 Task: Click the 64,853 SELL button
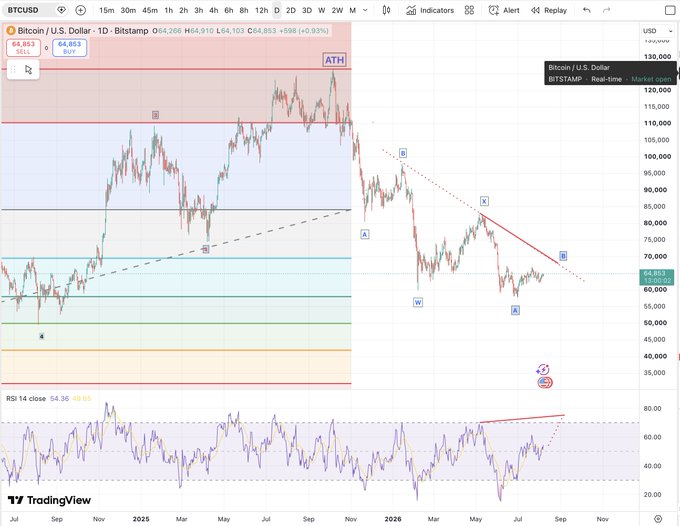[x=23, y=48]
